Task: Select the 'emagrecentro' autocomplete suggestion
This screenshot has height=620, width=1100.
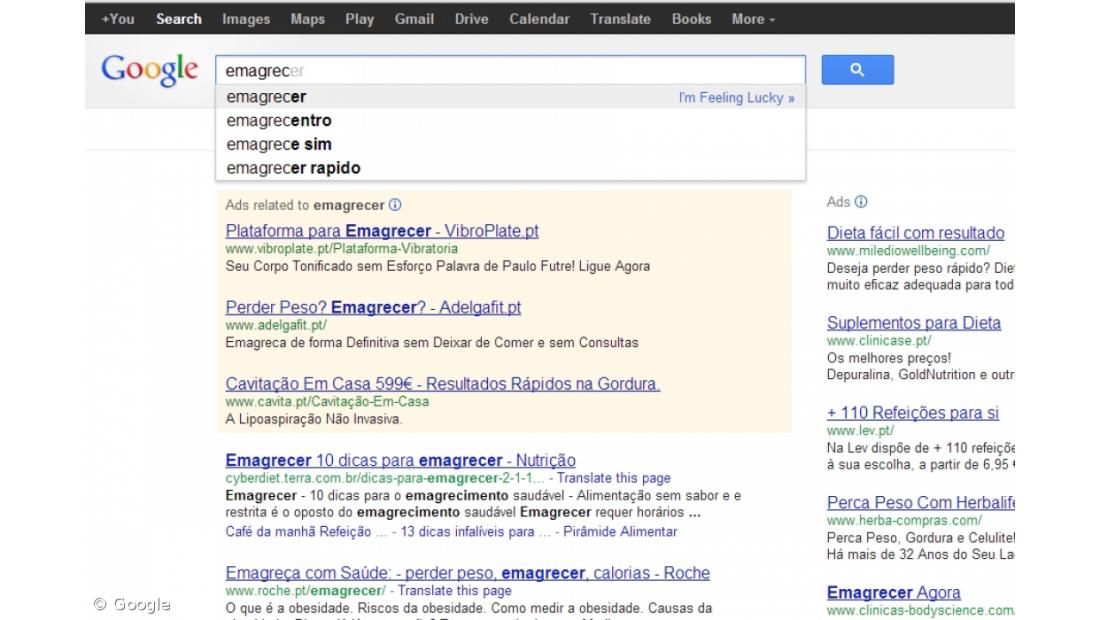Action: 279,120
